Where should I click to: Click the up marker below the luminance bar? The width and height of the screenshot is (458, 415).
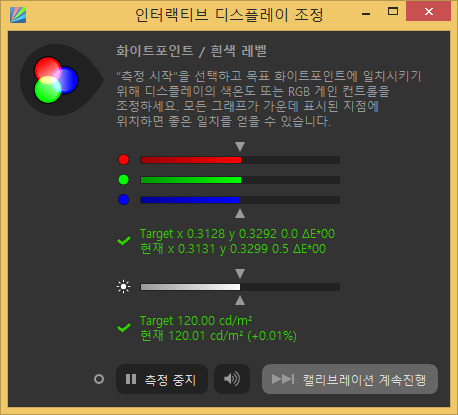coord(240,301)
